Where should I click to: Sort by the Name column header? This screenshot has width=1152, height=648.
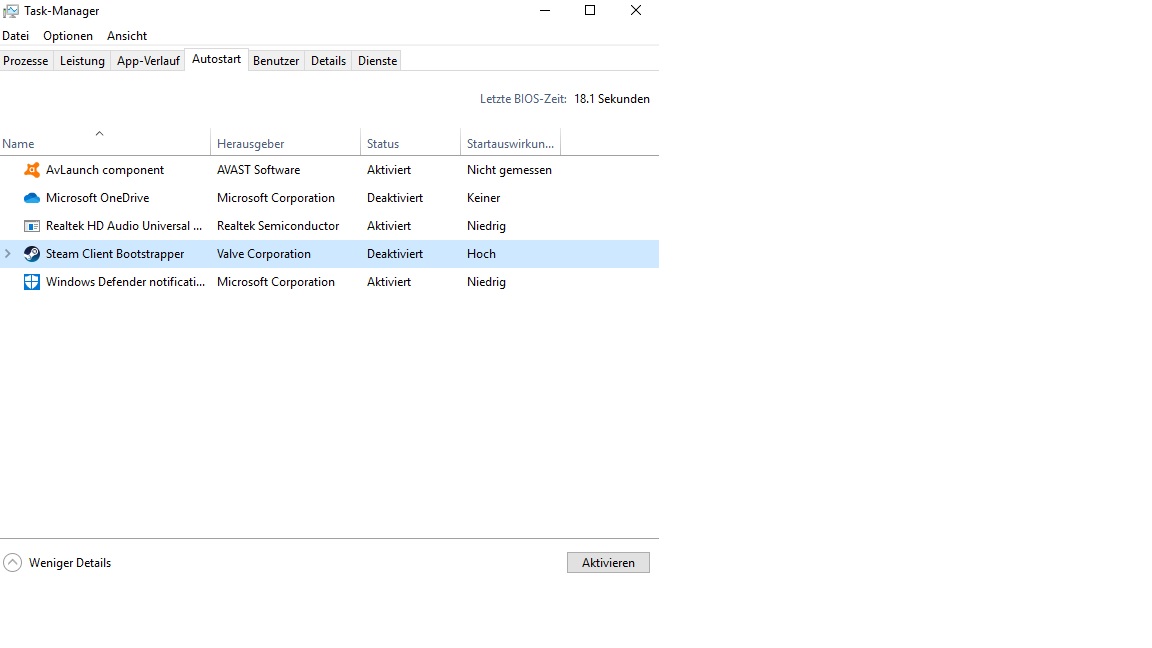point(105,143)
